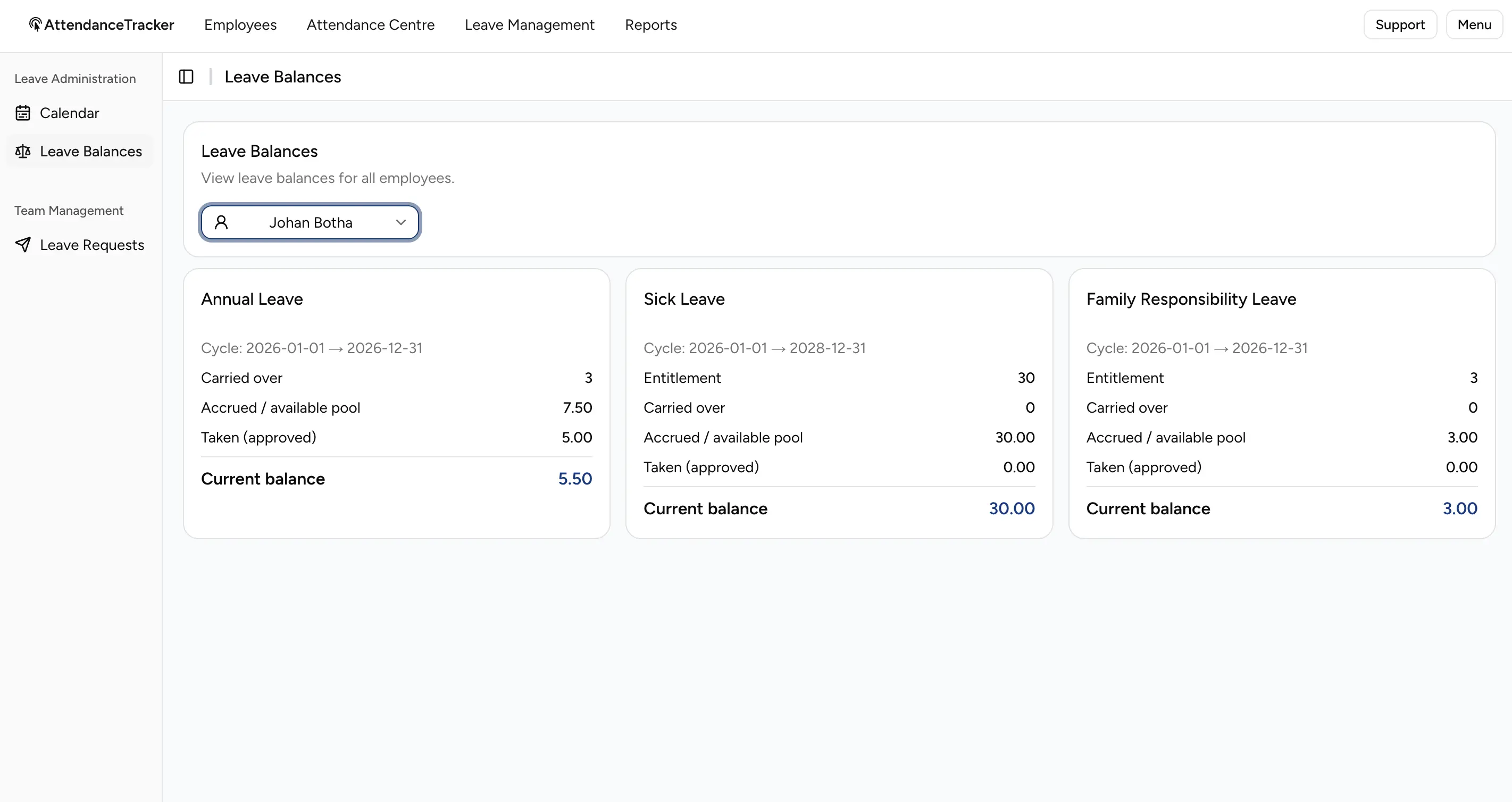Click the Family Responsibility Leave card title
The height and width of the screenshot is (802, 1512).
coord(1191,299)
